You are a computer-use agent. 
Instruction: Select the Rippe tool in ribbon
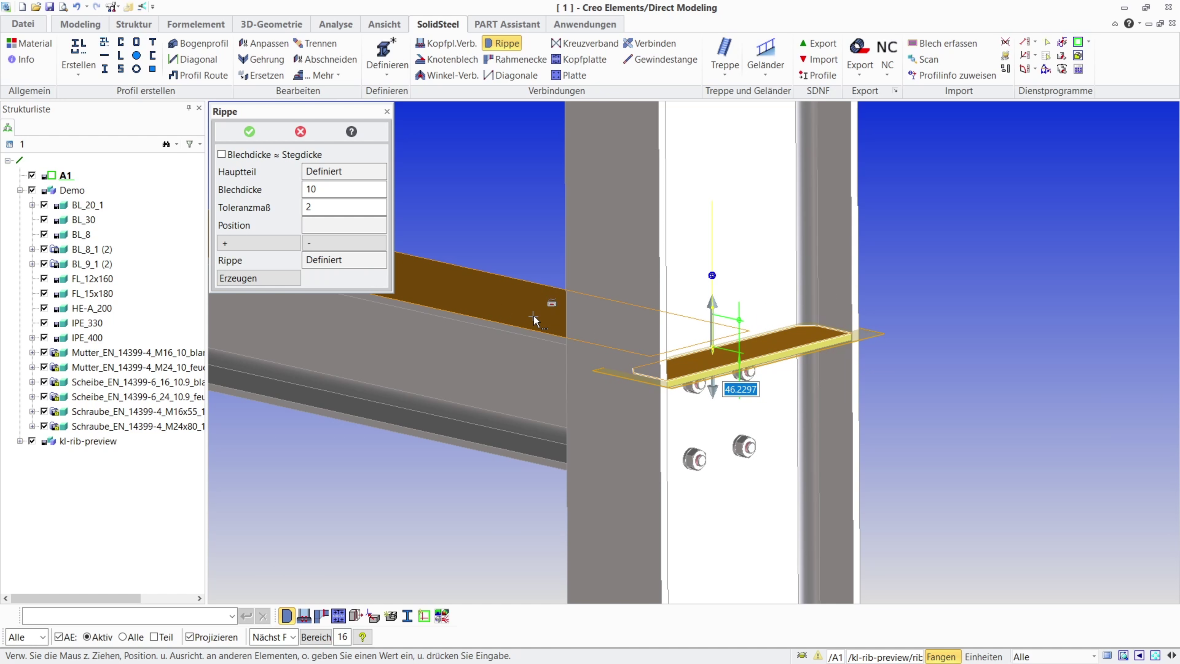tap(502, 44)
